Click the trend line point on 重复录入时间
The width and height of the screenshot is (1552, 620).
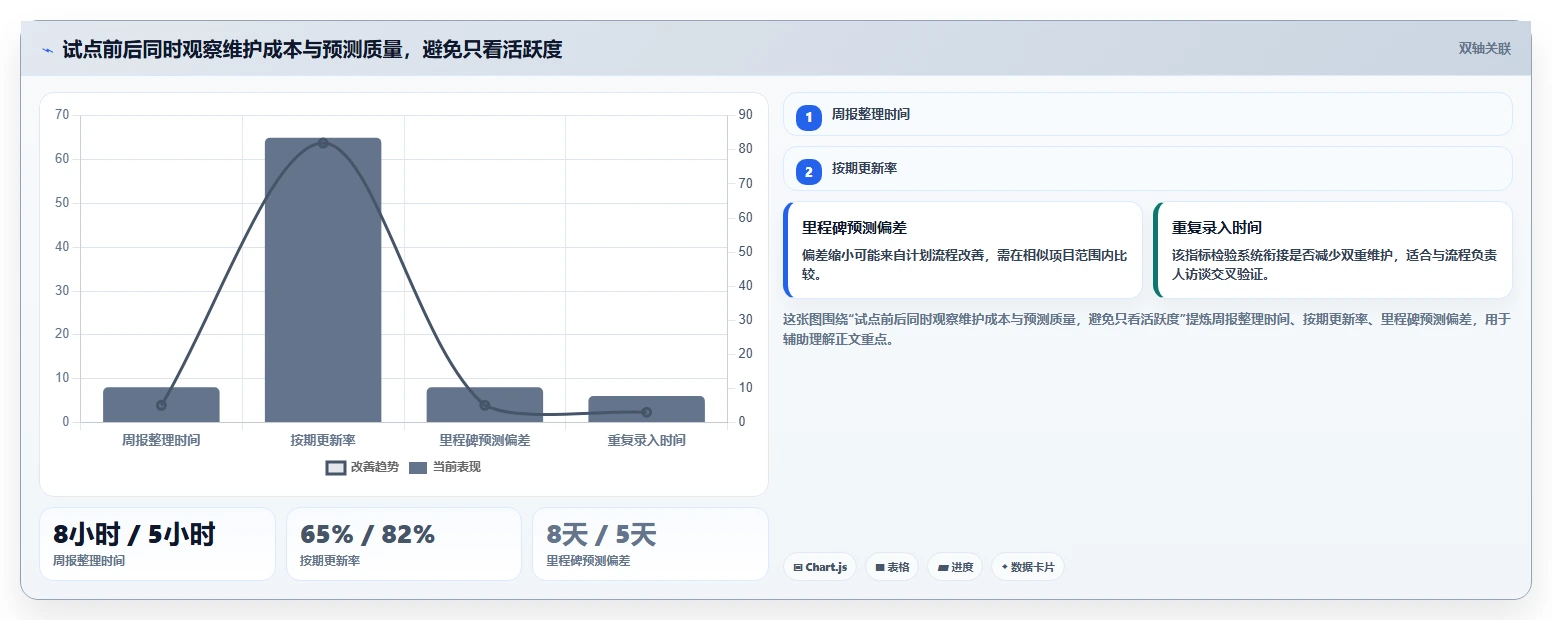coord(646,412)
